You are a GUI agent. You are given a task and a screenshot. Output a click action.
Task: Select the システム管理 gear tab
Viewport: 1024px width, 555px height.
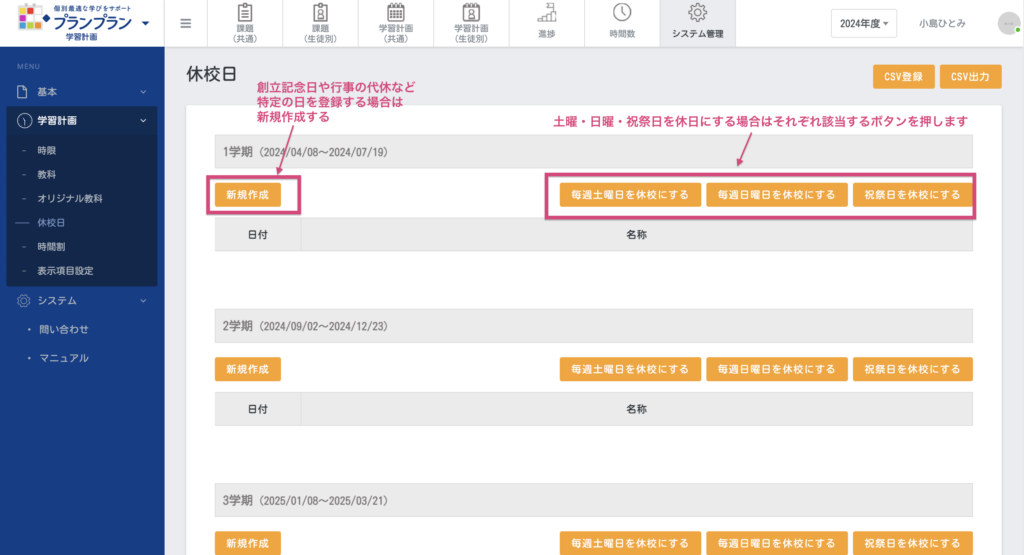pos(697,23)
